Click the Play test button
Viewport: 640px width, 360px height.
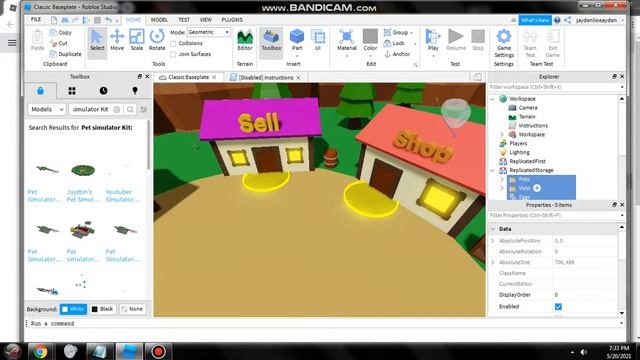[433, 40]
